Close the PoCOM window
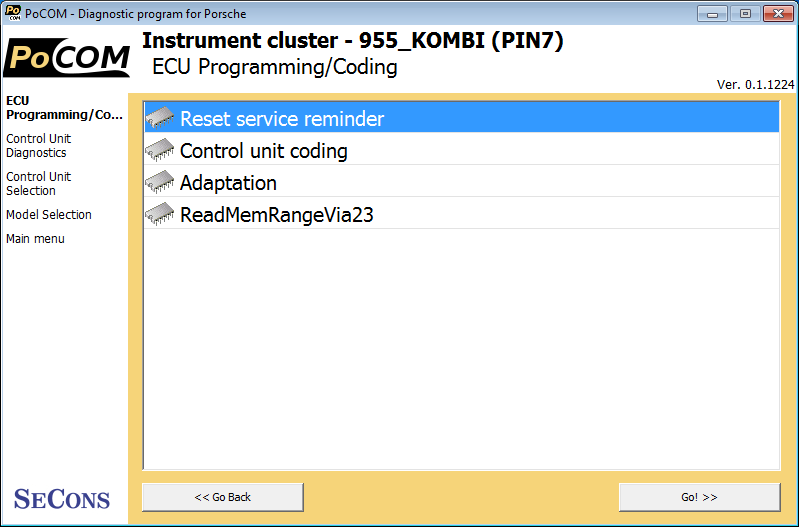Screen dimensions: 799x527 click(777, 13)
